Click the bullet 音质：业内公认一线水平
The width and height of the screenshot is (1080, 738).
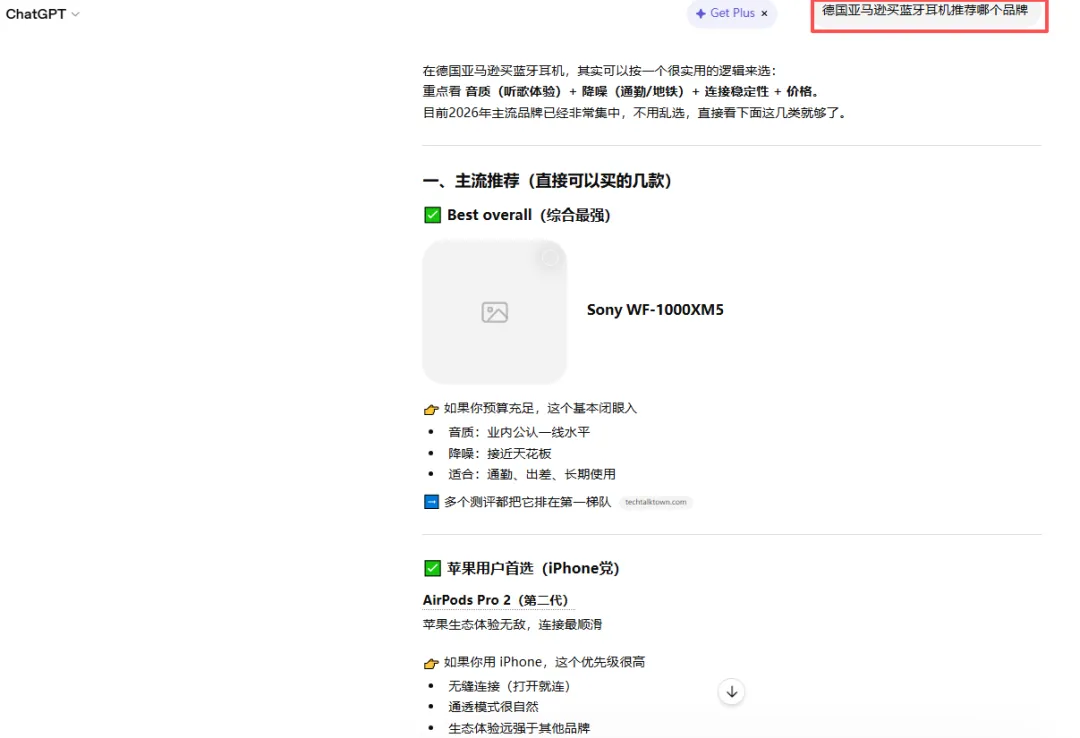(x=519, y=432)
